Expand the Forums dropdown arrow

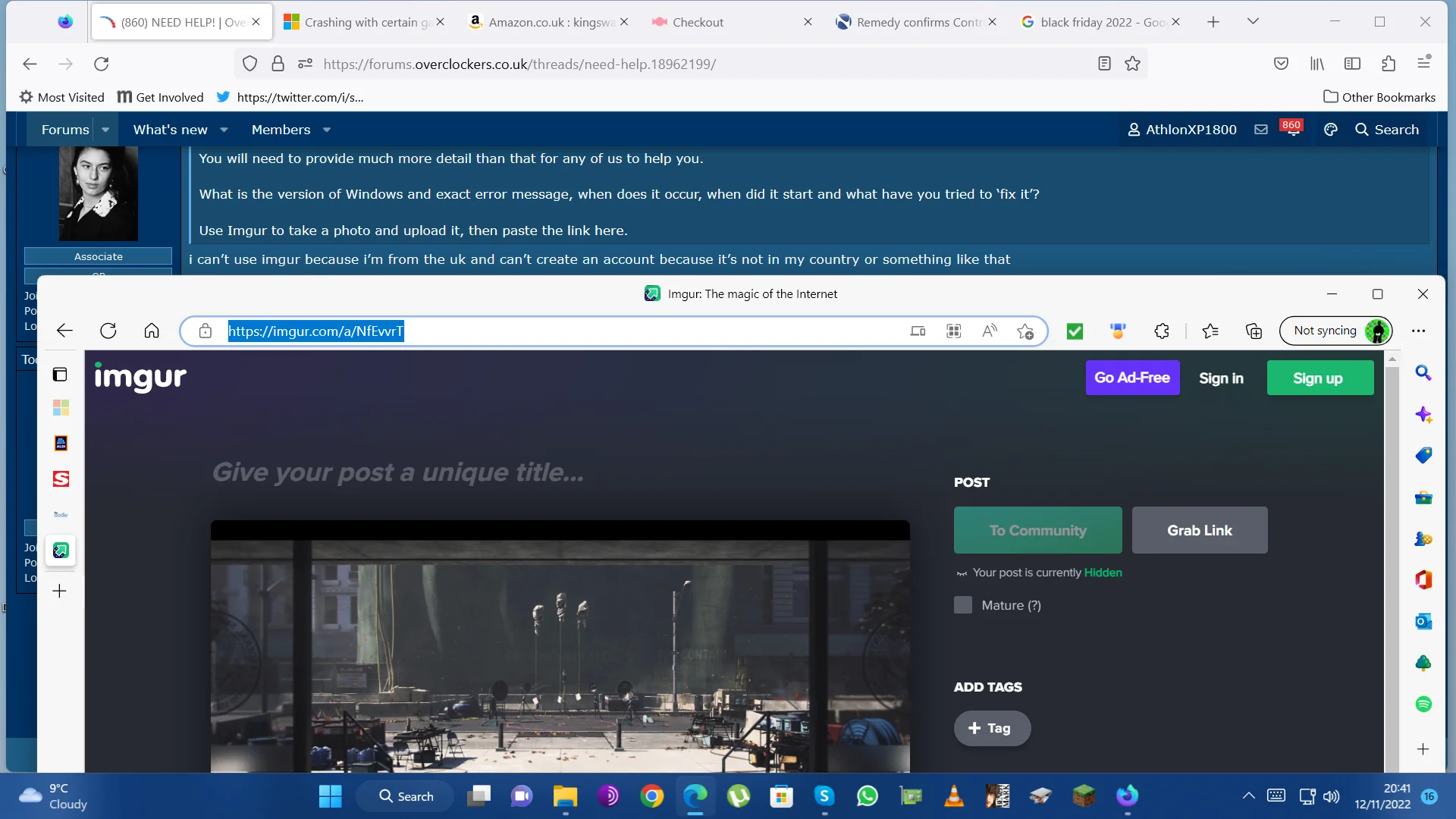(105, 130)
